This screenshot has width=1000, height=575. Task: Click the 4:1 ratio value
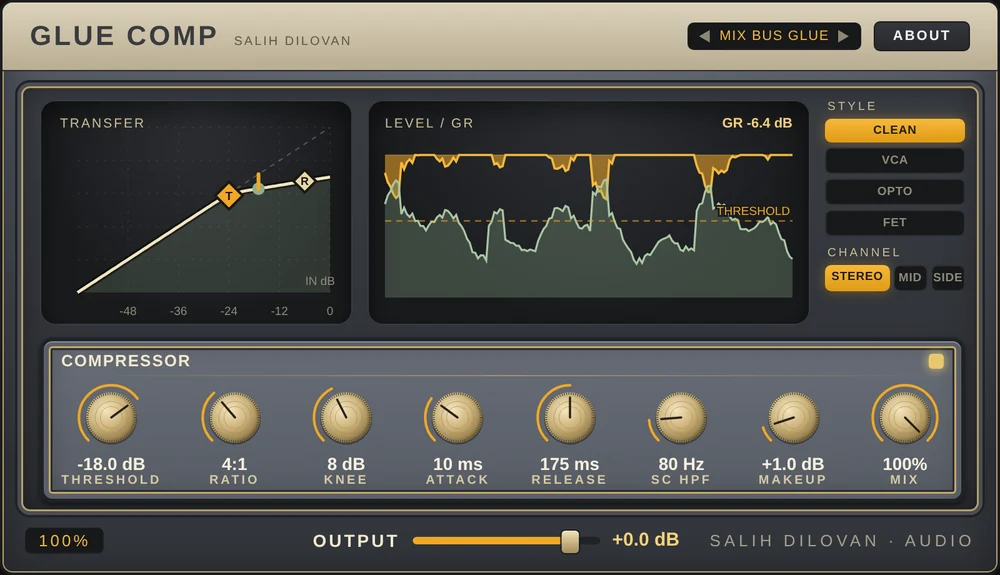234,464
